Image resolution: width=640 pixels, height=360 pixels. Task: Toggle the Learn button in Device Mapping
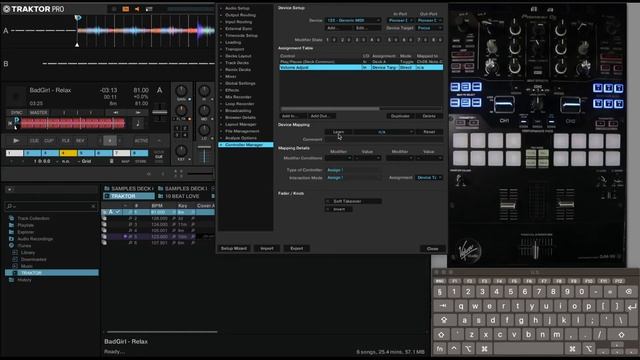coord(338,132)
